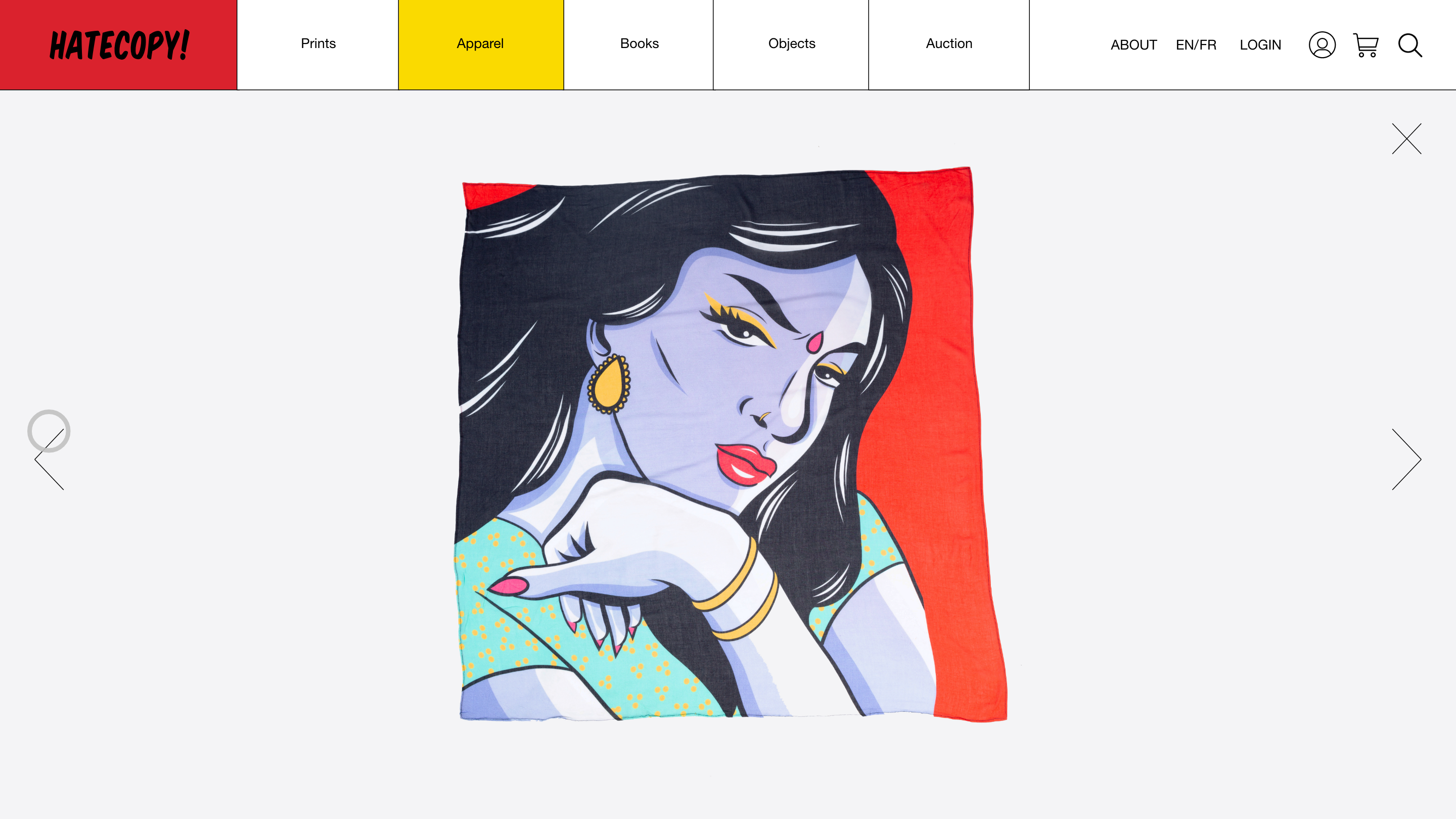The width and height of the screenshot is (1456, 819).
Task: Close the image lightbox viewer
Action: (x=1406, y=139)
